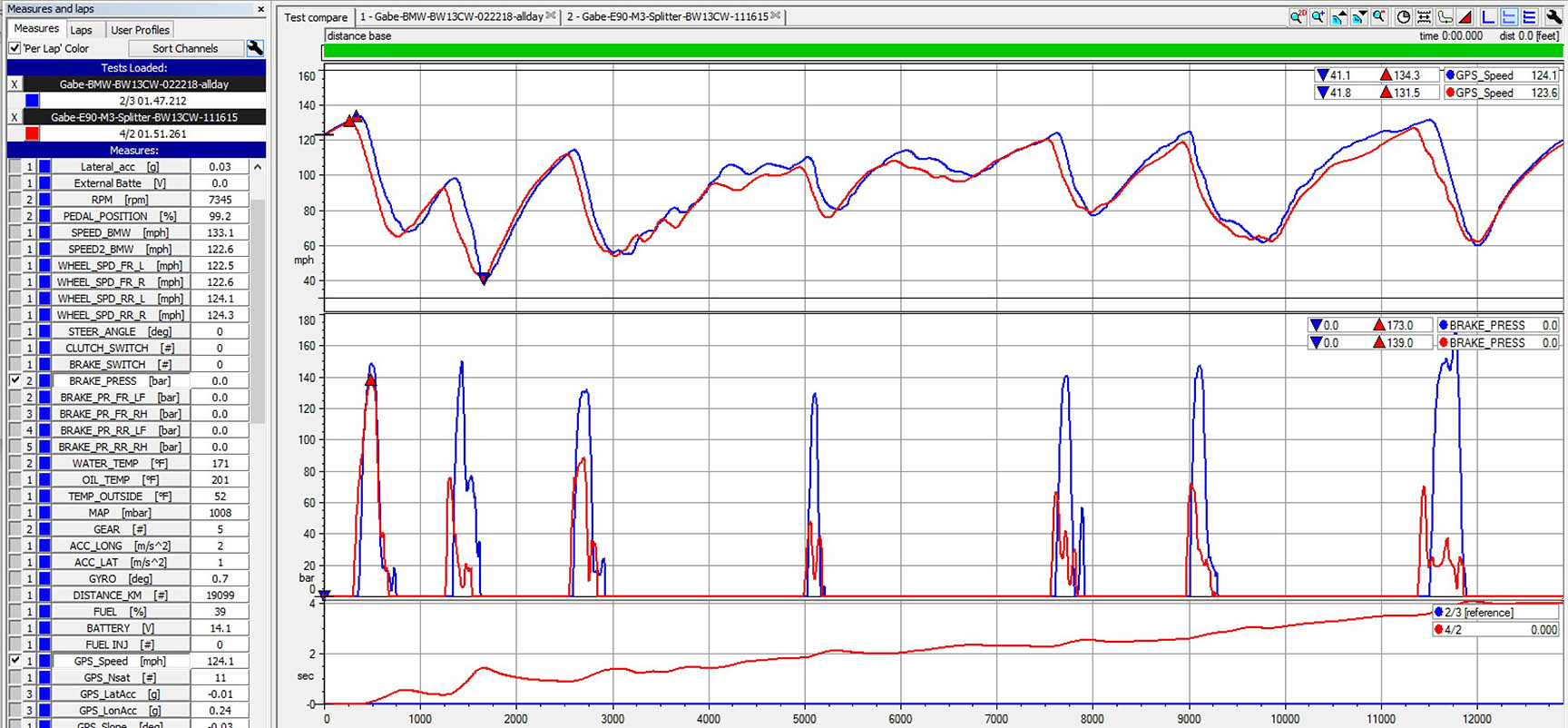The width and height of the screenshot is (1568, 728).
Task: Open the Measures tab
Action: tap(36, 29)
